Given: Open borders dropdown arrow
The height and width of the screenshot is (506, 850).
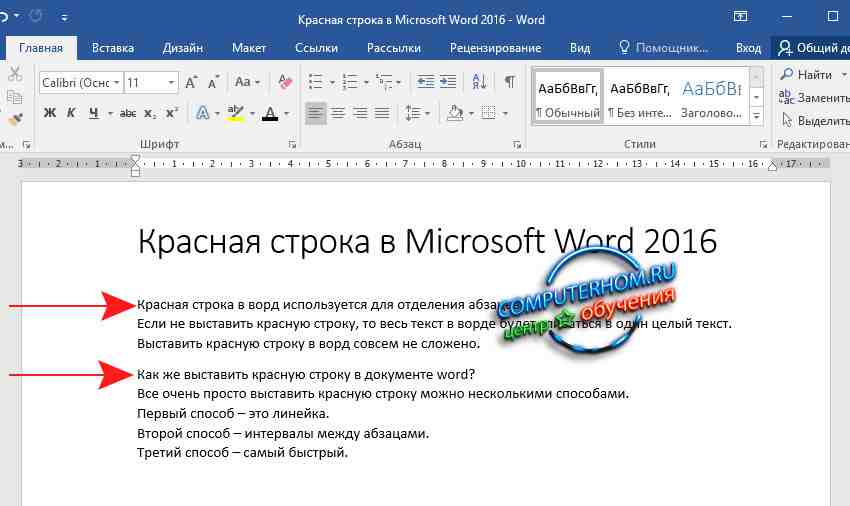Looking at the screenshot, I should [505, 114].
